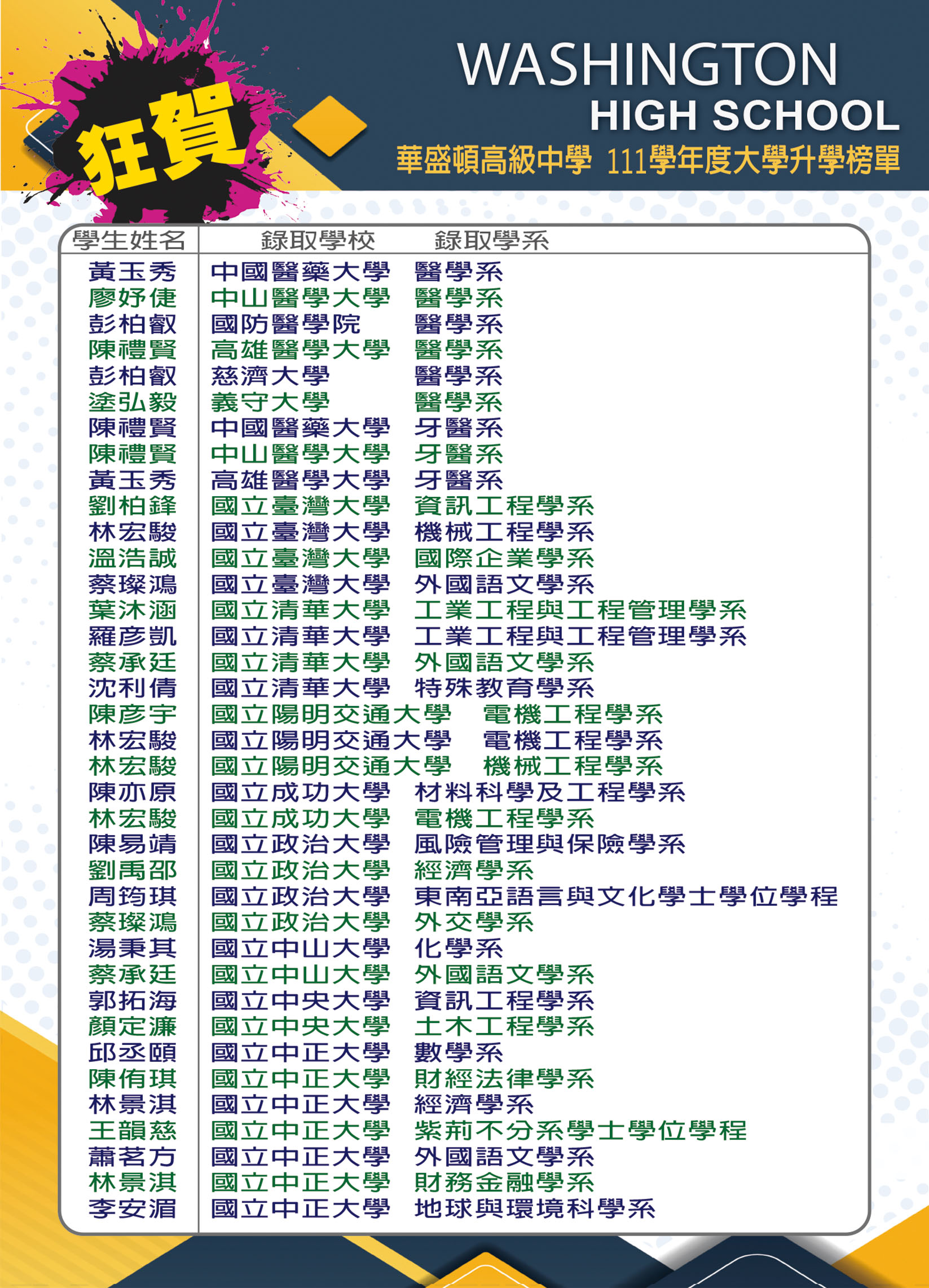The image size is (929, 1288).
Task: Select student name 陳易靖
Action: coord(133,844)
